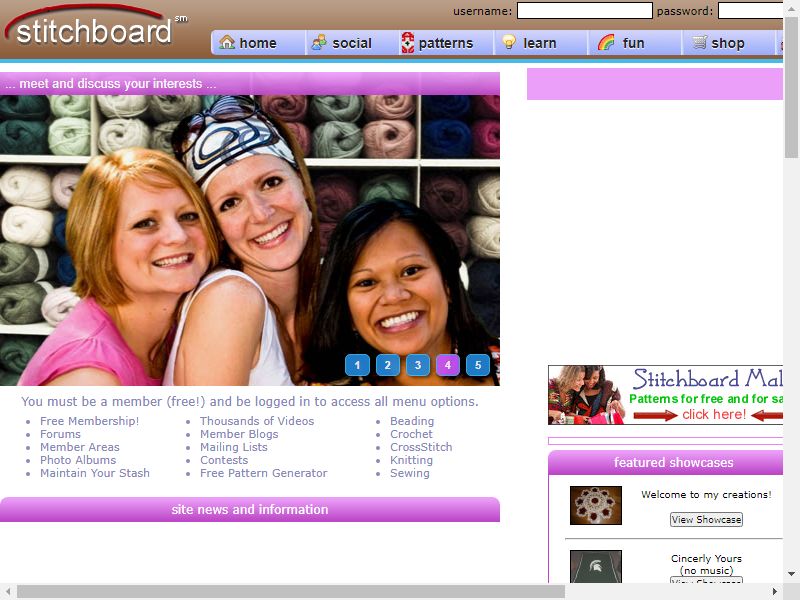This screenshot has width=800, height=600.
Task: Show slide 1 of the slideshow
Action: (357, 365)
